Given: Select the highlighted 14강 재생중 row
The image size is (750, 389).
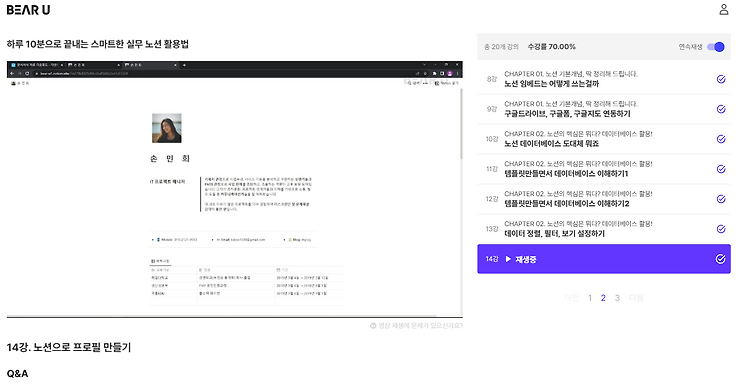Looking at the screenshot, I should [604, 259].
